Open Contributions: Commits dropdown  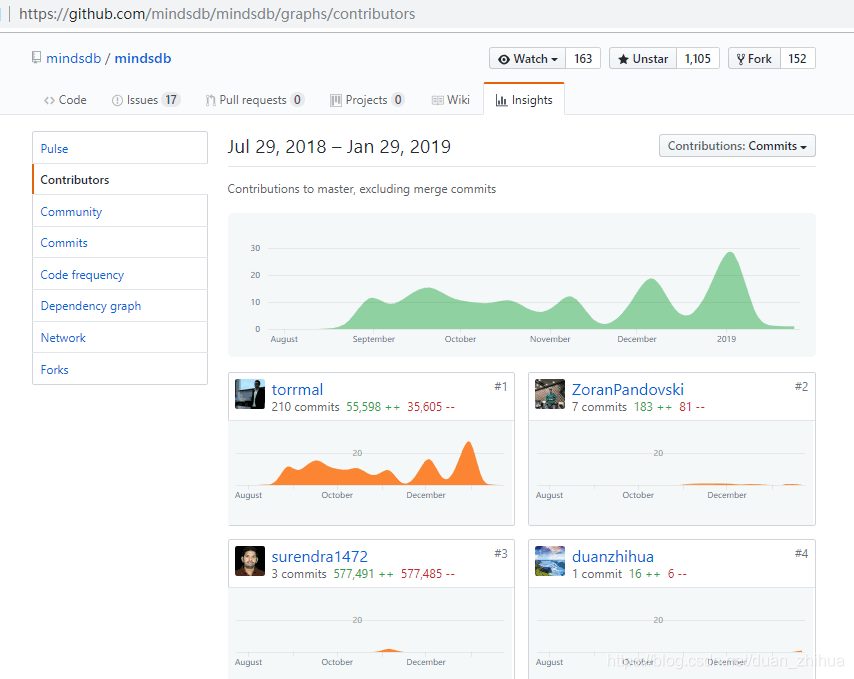coord(737,146)
